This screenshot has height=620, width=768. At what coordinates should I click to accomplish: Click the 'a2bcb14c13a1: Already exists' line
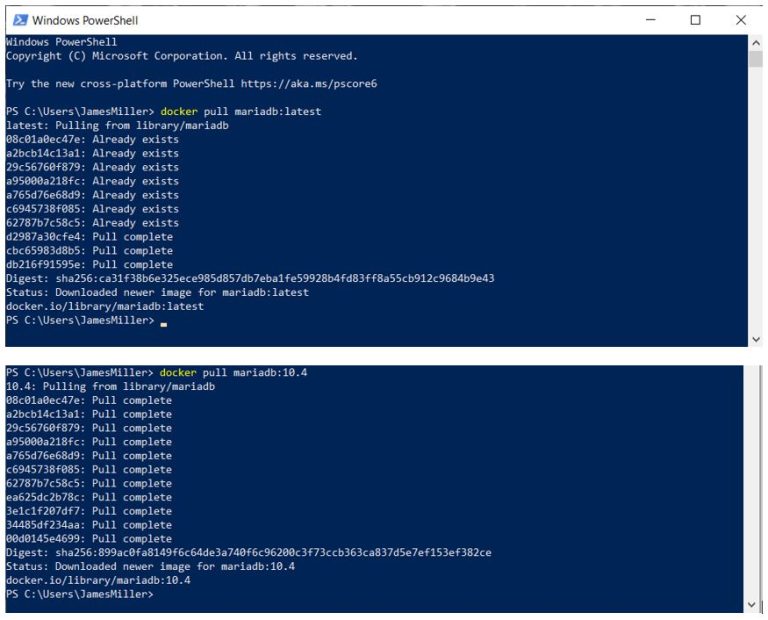(92, 153)
